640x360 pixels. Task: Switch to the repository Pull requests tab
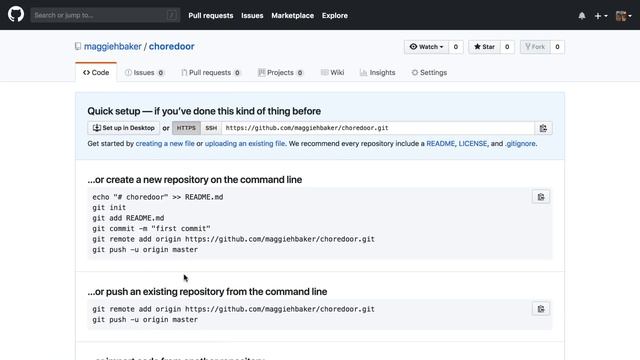211,73
